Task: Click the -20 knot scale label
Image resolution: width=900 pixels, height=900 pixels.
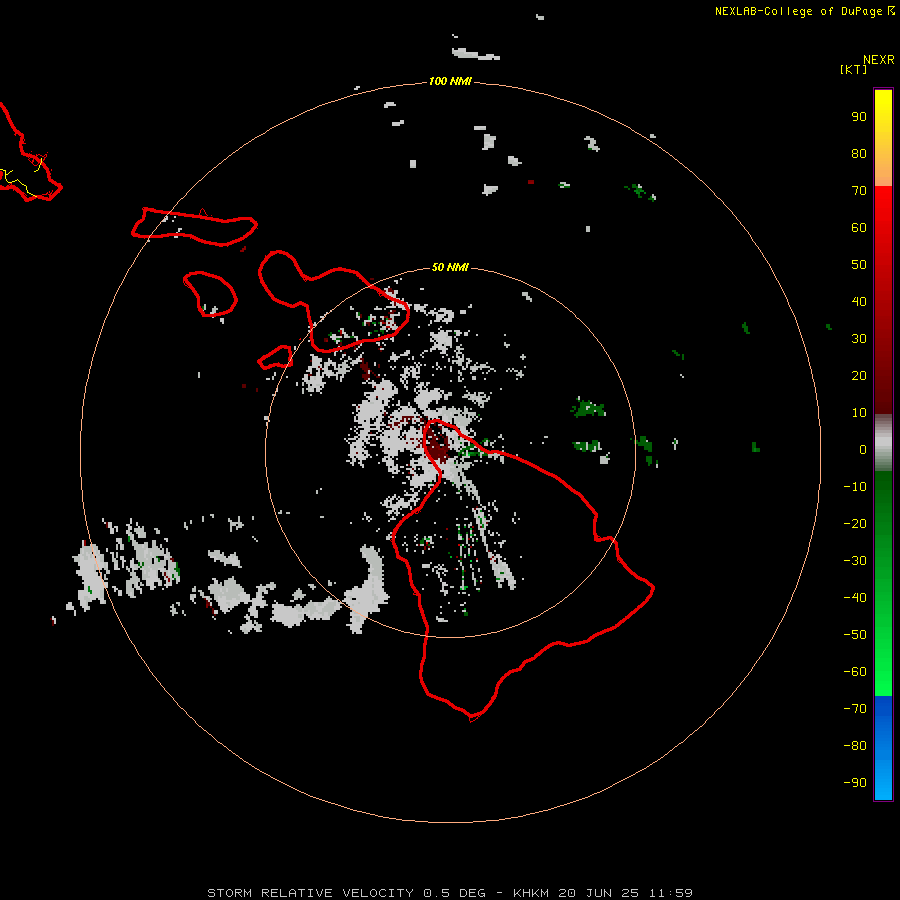Action: coord(855,524)
